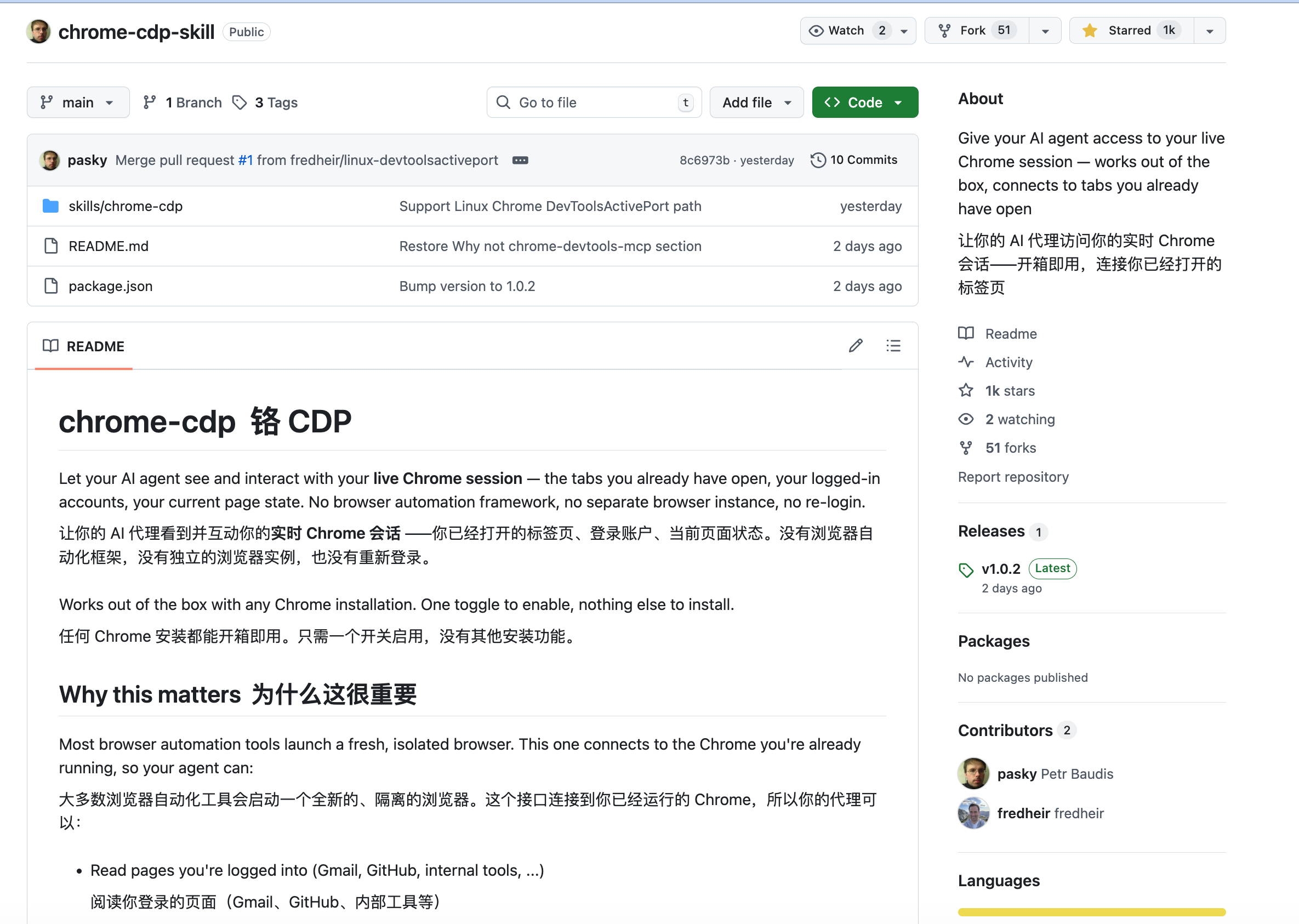Click pasky's avatar in Contributors
This screenshot has height=924, width=1299.
point(973,774)
